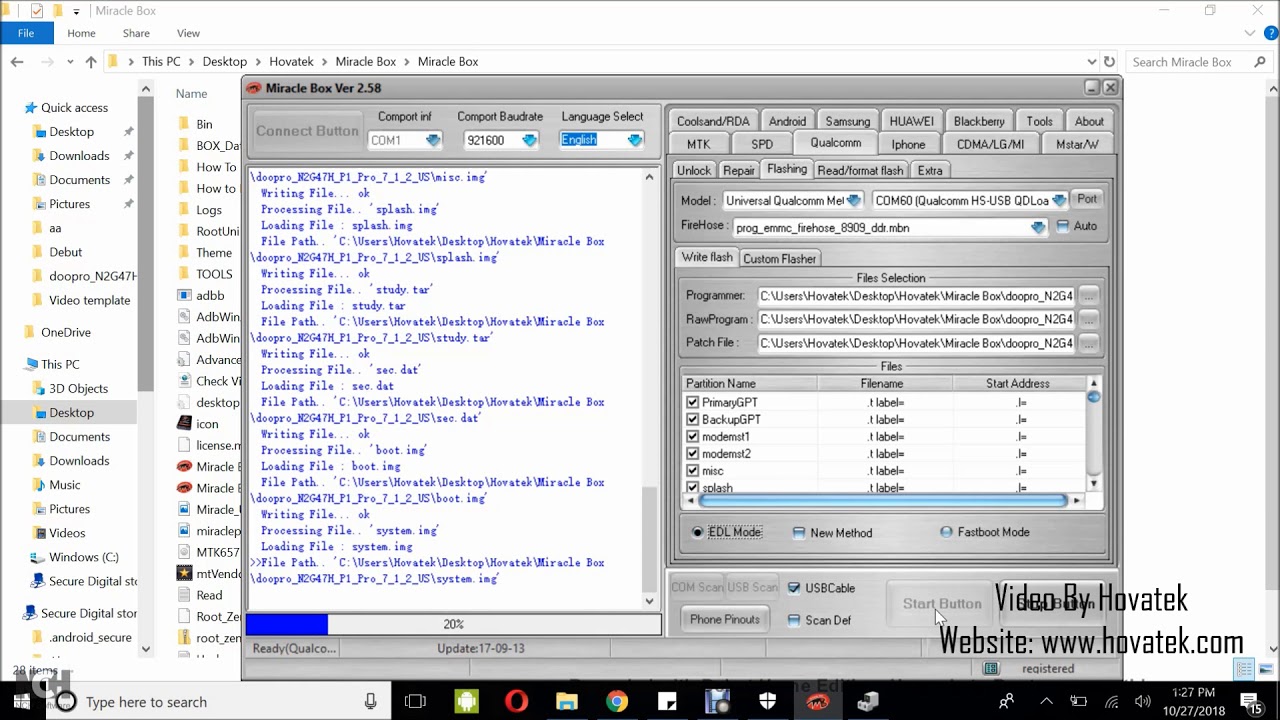Select Windows (C:) drive in sidebar

pyautogui.click(x=84, y=557)
